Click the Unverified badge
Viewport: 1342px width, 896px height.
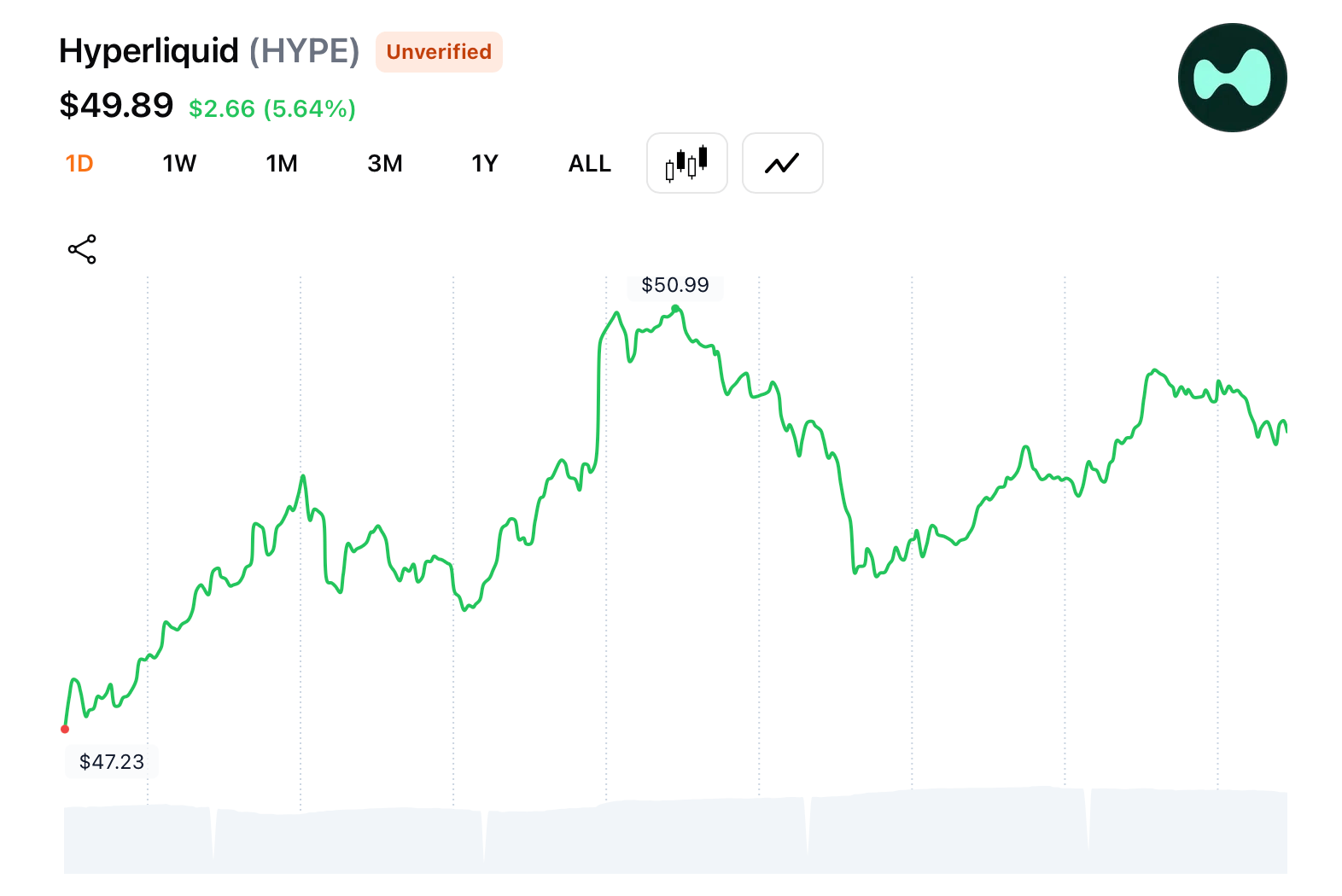(439, 52)
